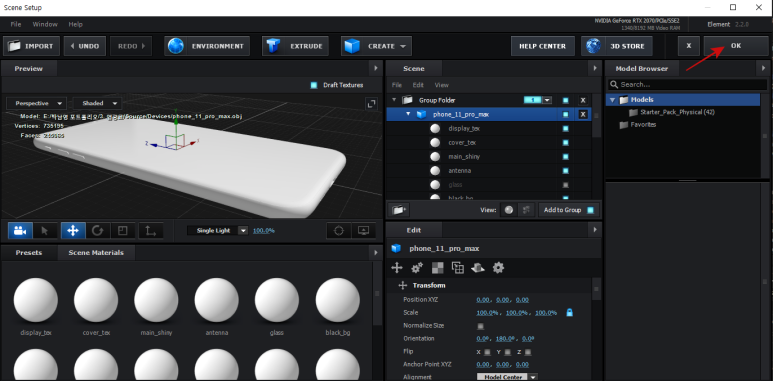The height and width of the screenshot is (381, 773).
Task: Select the display_tex material sphere thumbnail
Action: (x=35, y=300)
